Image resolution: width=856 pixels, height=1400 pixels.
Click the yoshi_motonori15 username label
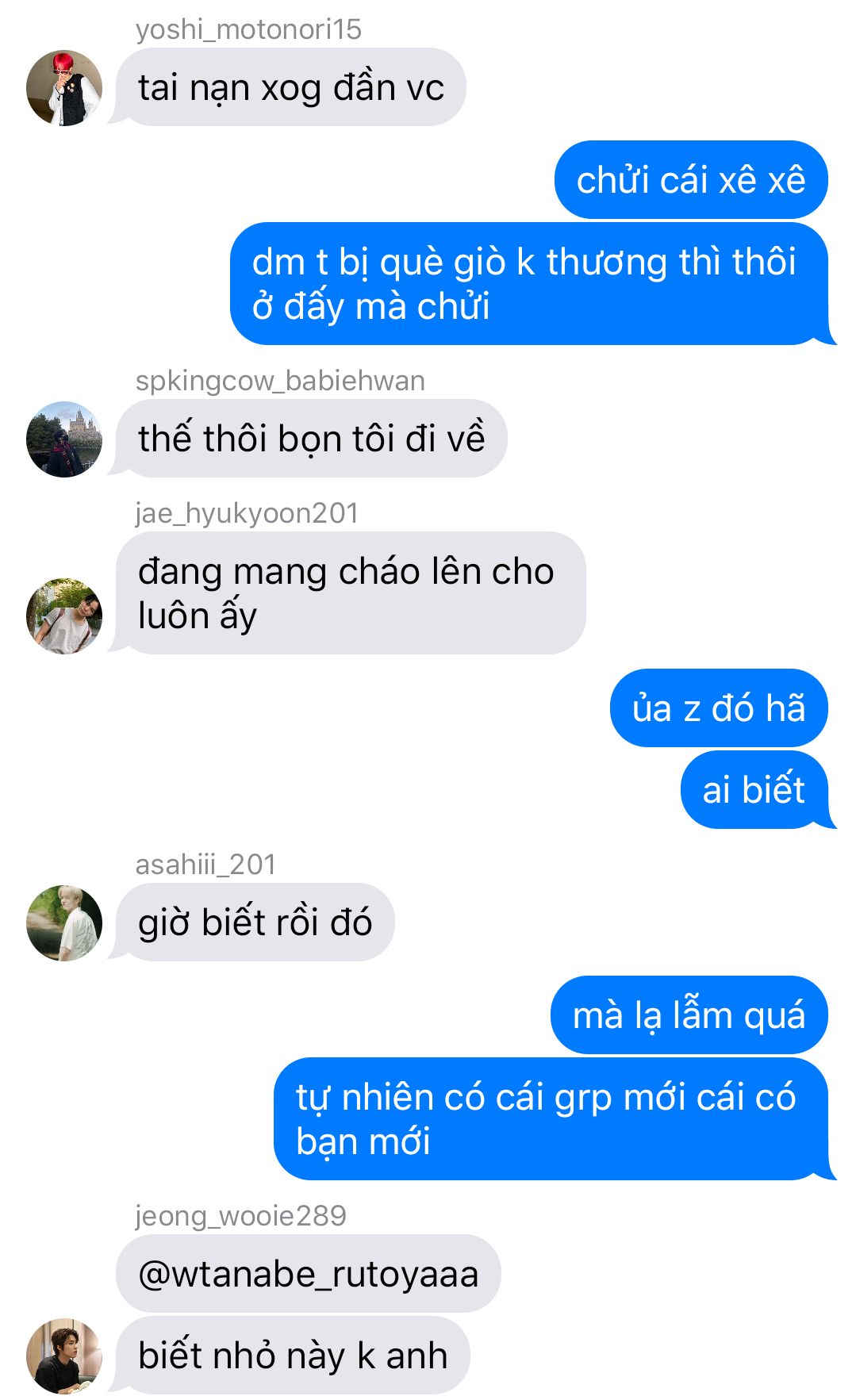coord(248,29)
